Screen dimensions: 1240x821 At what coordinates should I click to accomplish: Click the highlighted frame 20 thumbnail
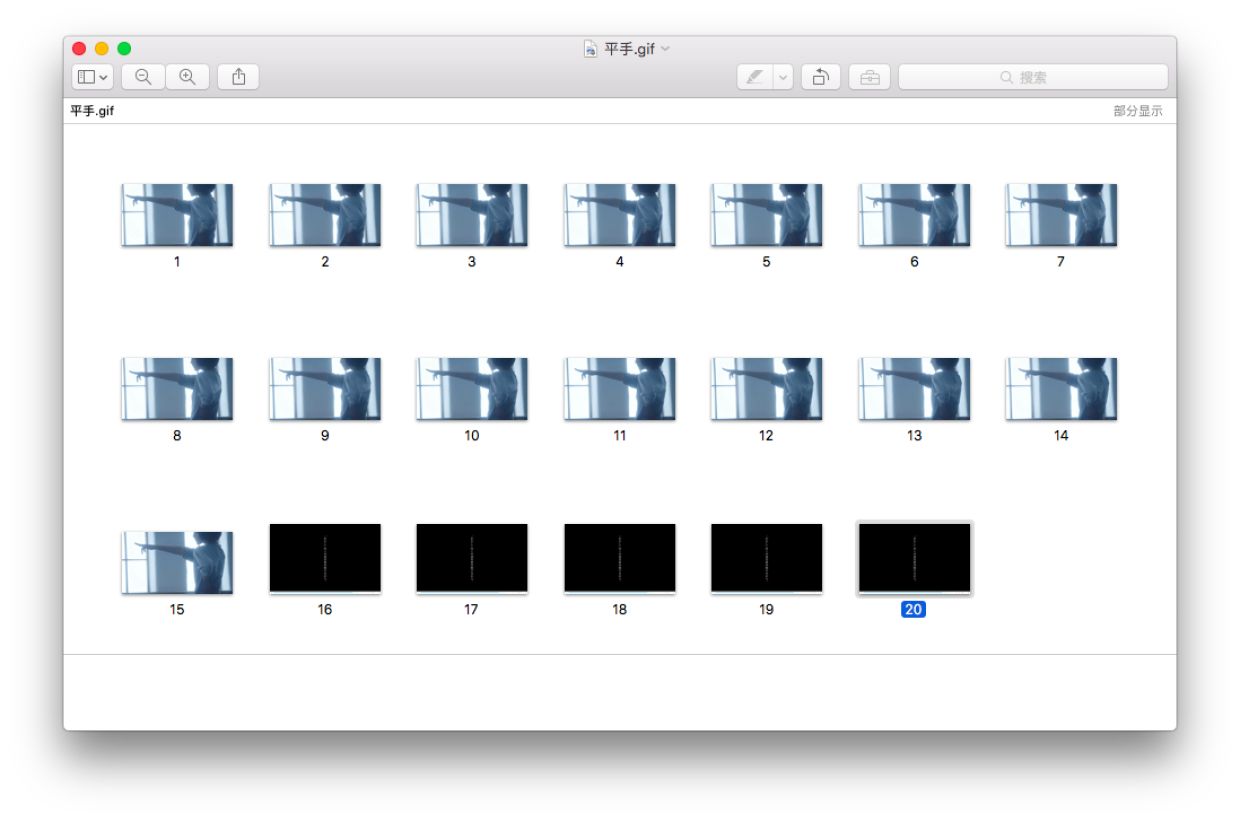pyautogui.click(x=914, y=558)
